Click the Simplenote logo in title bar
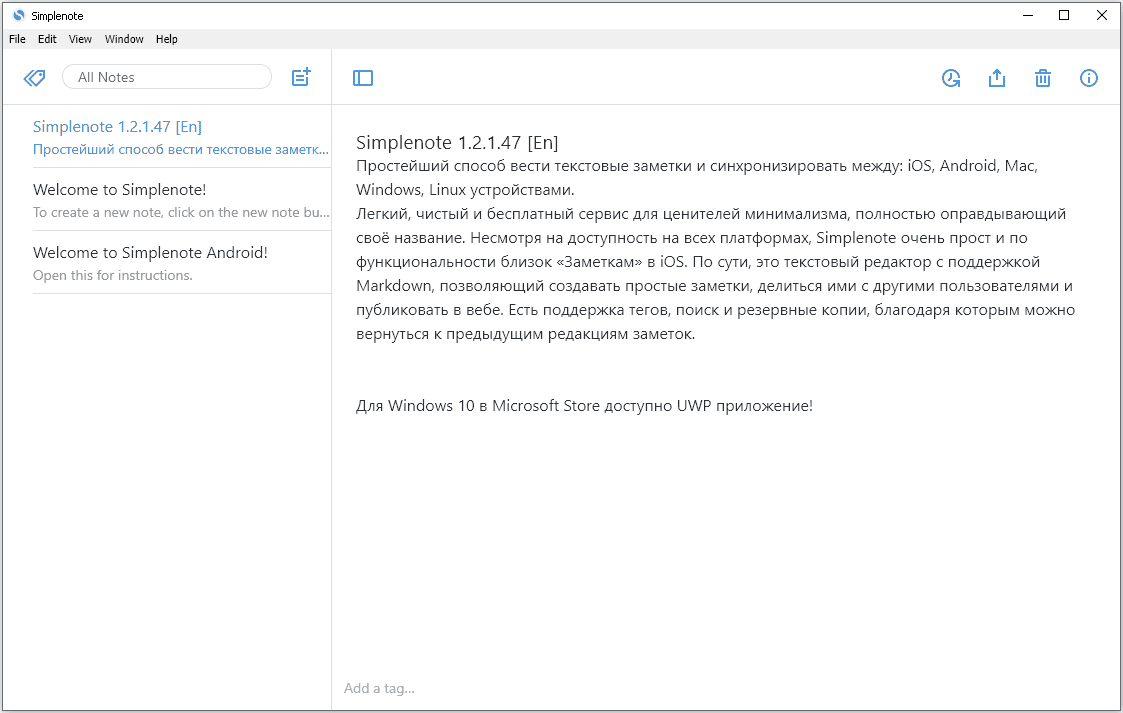This screenshot has width=1123, height=713. pos(18,15)
